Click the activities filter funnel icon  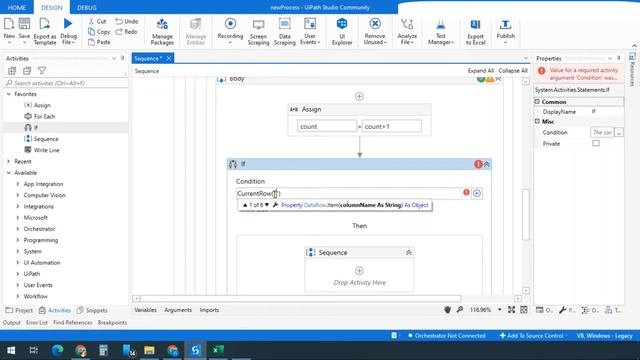point(42,71)
